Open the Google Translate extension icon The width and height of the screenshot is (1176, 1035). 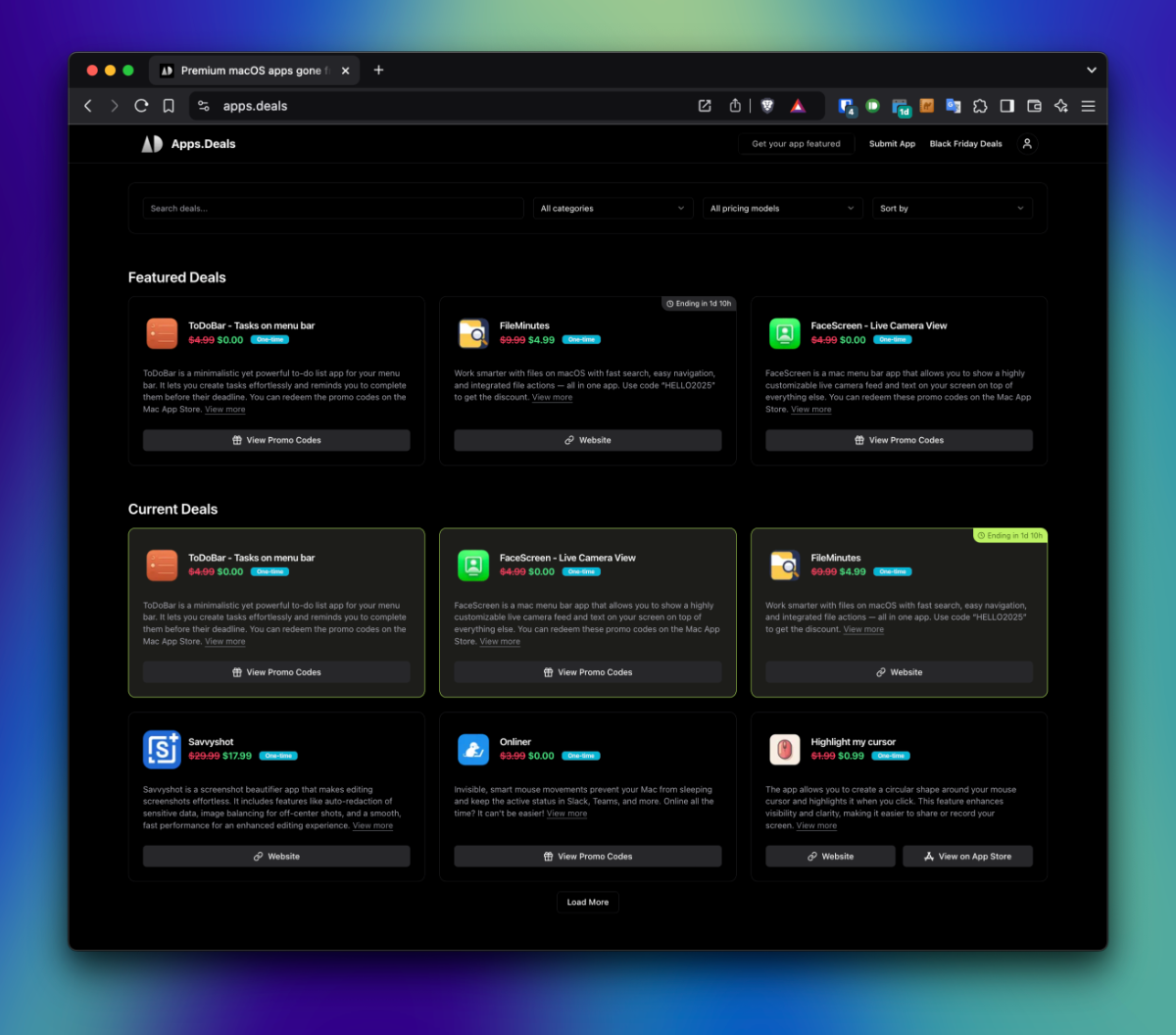953,106
